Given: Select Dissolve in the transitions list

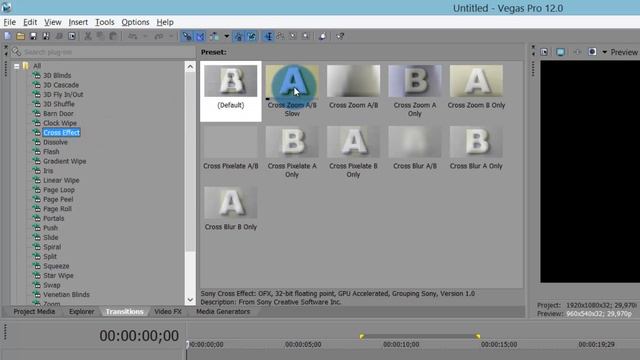Looking at the screenshot, I should [56, 142].
